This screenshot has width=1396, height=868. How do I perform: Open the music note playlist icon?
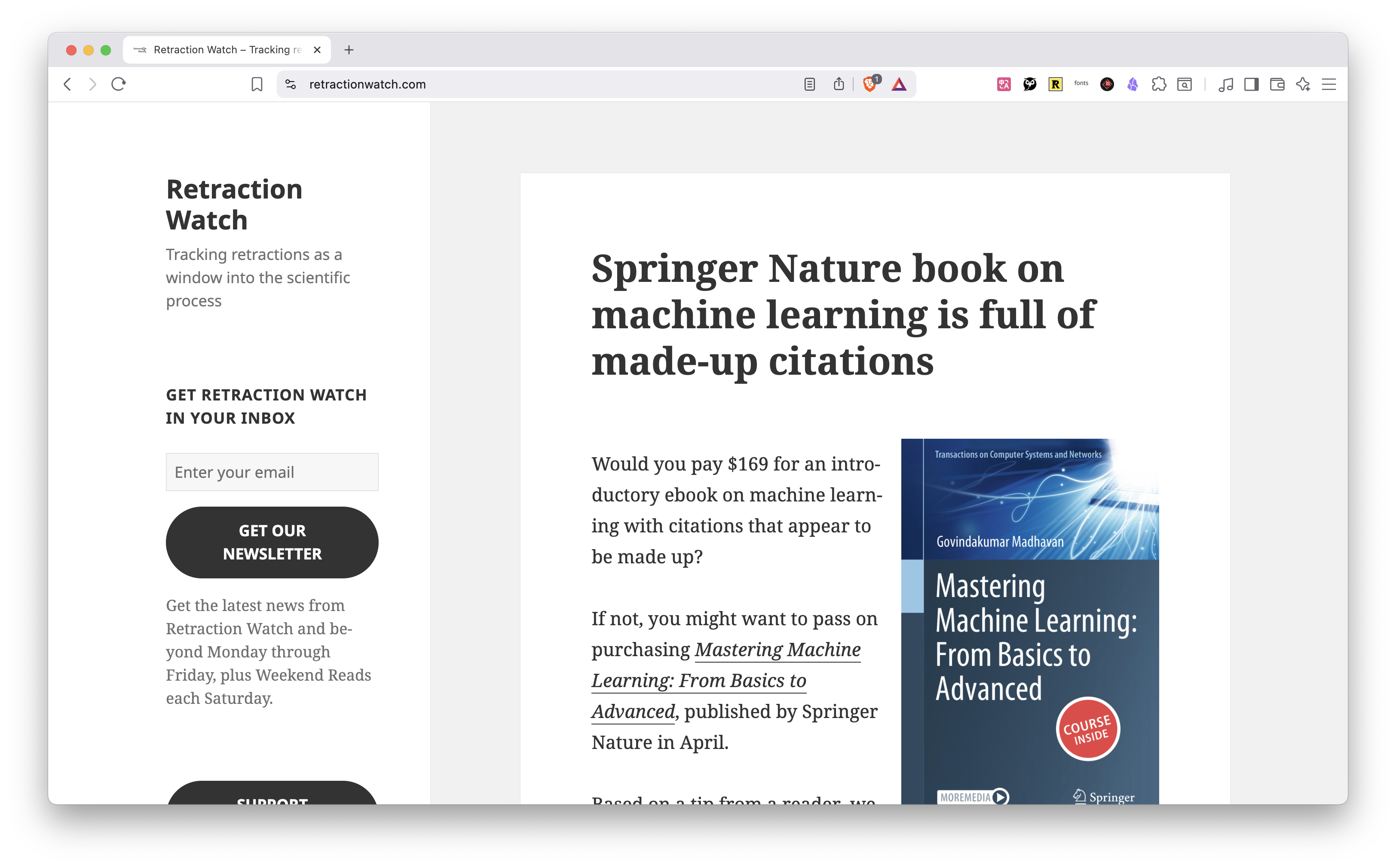1225,84
